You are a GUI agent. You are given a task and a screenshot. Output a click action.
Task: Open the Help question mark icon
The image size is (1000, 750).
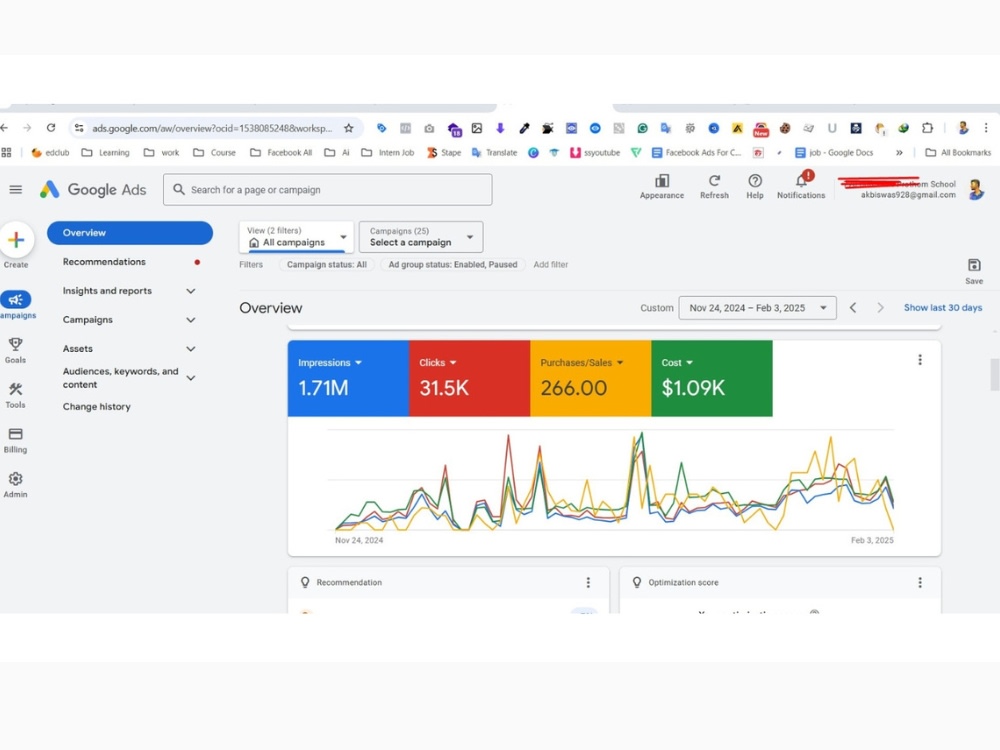(x=755, y=181)
